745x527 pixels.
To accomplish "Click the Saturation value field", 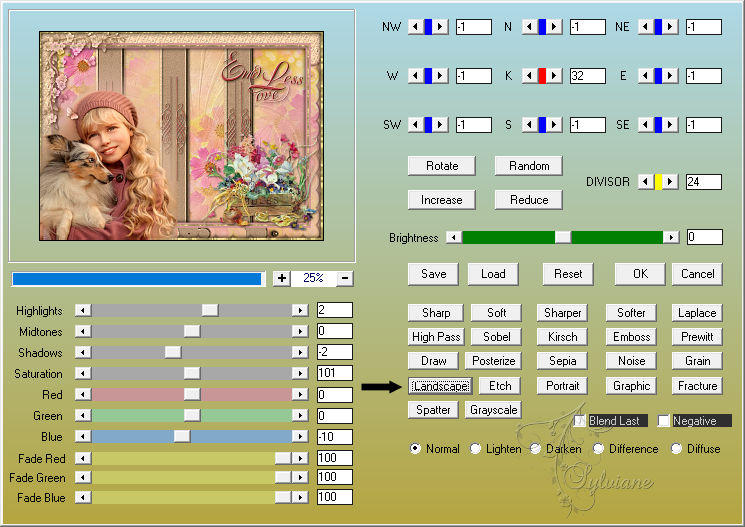I will 335,373.
